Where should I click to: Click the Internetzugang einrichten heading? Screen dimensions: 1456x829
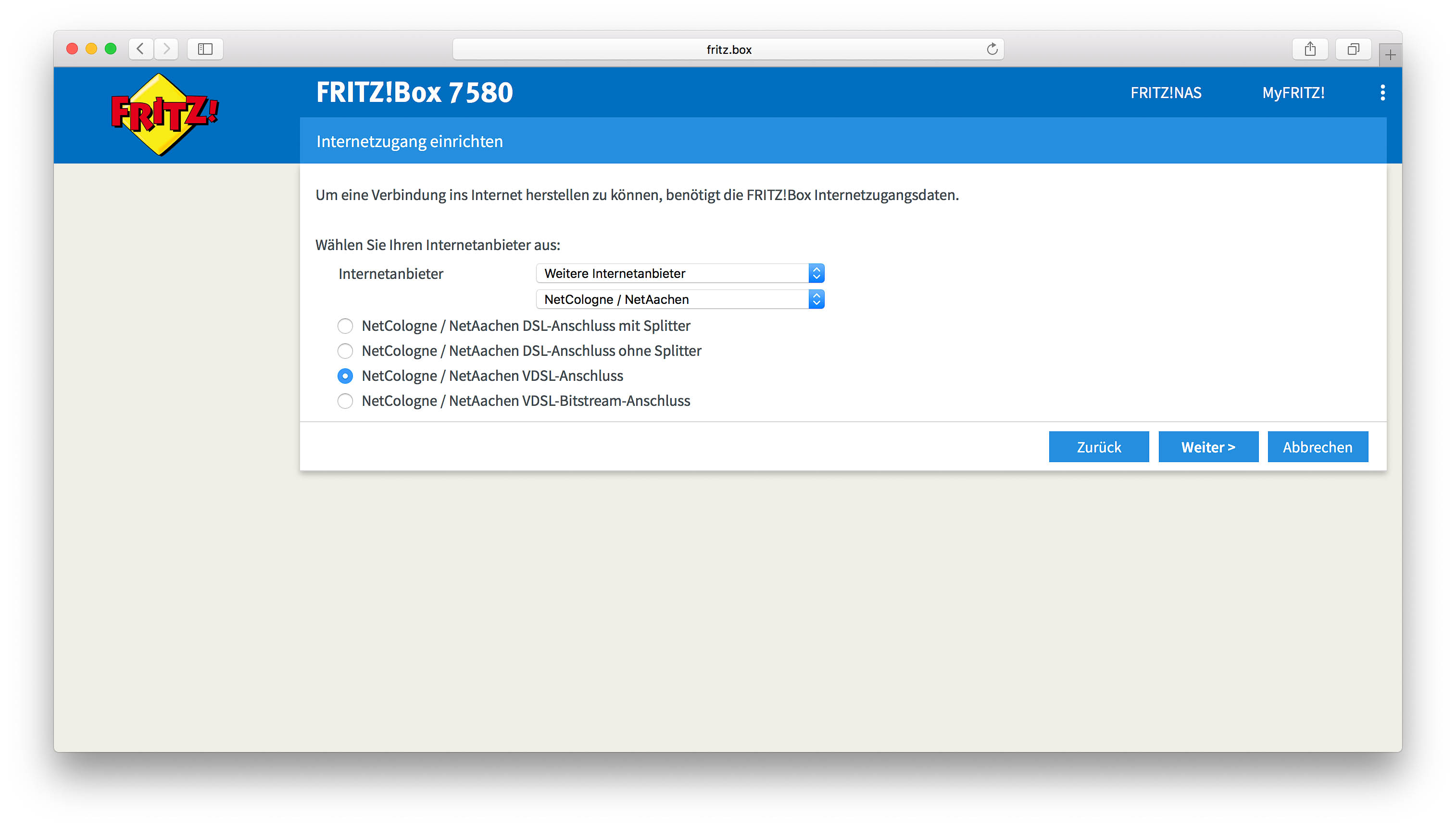409,141
